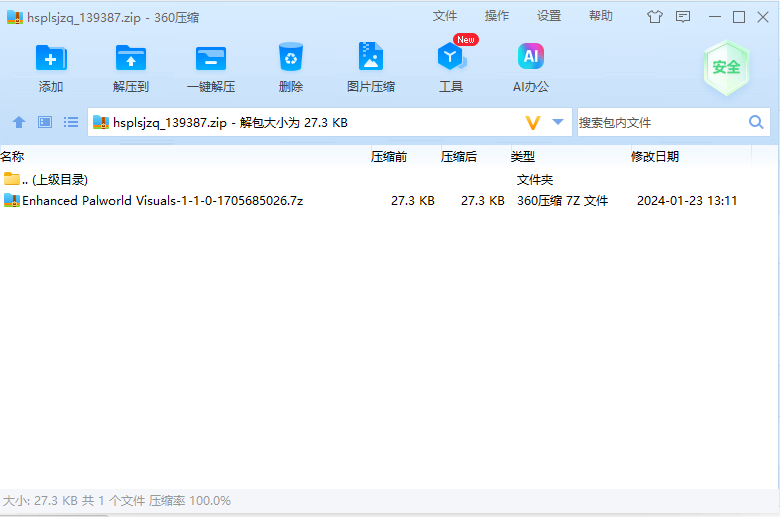Click the skin (shirt) icon in title bar

point(655,17)
